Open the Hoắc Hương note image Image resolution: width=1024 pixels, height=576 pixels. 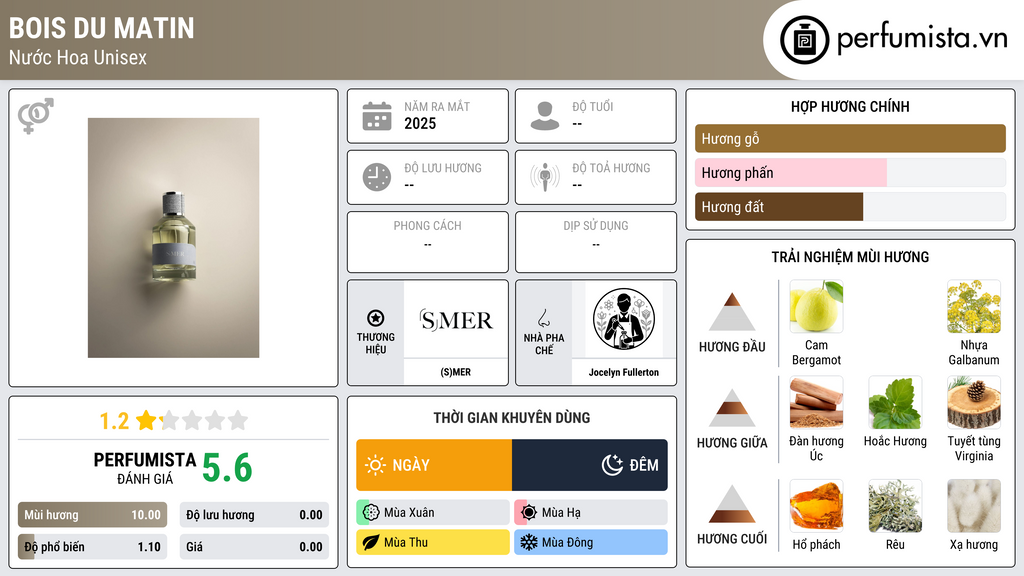[895, 402]
